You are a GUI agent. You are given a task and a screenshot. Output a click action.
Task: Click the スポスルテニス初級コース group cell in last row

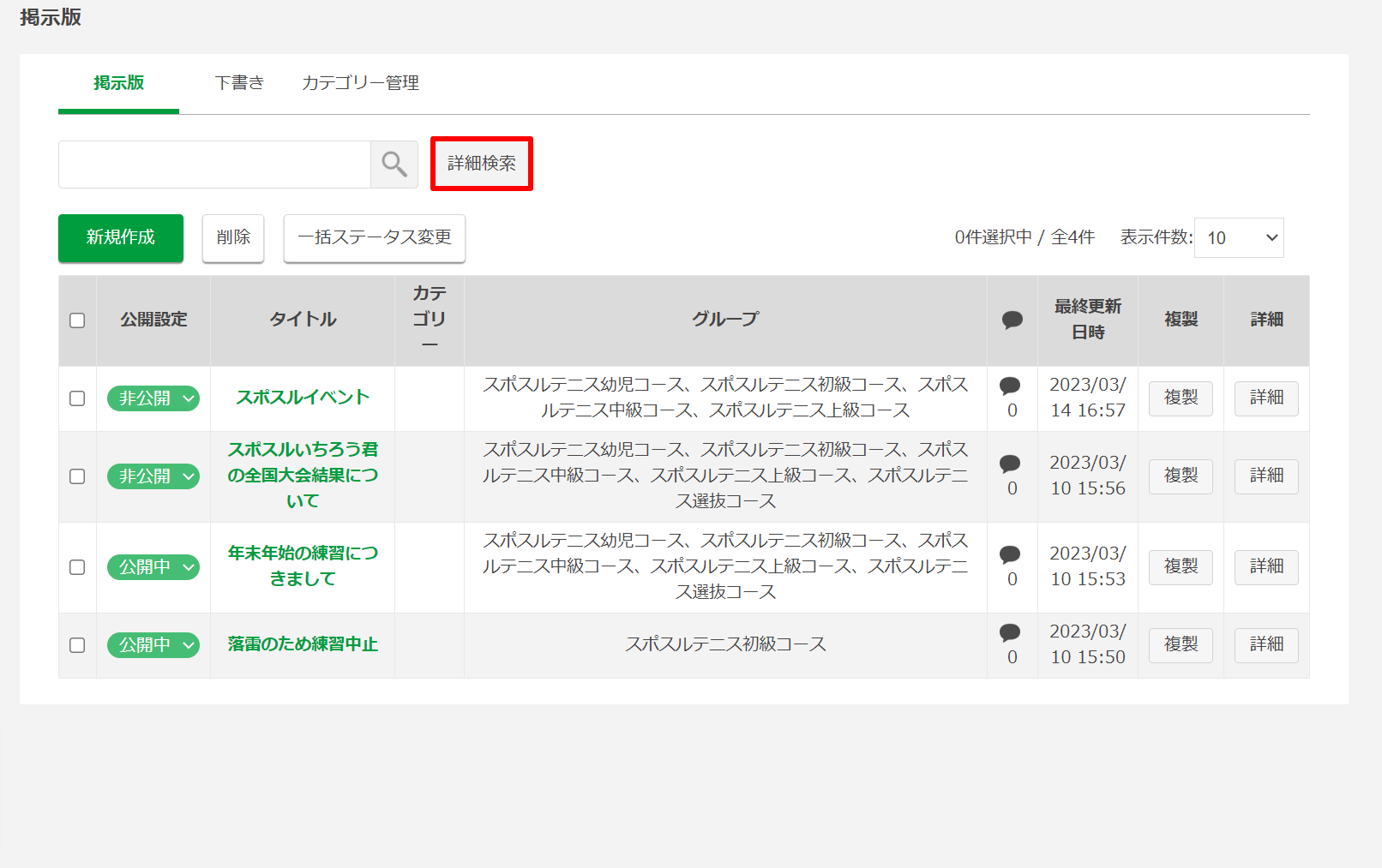click(725, 644)
